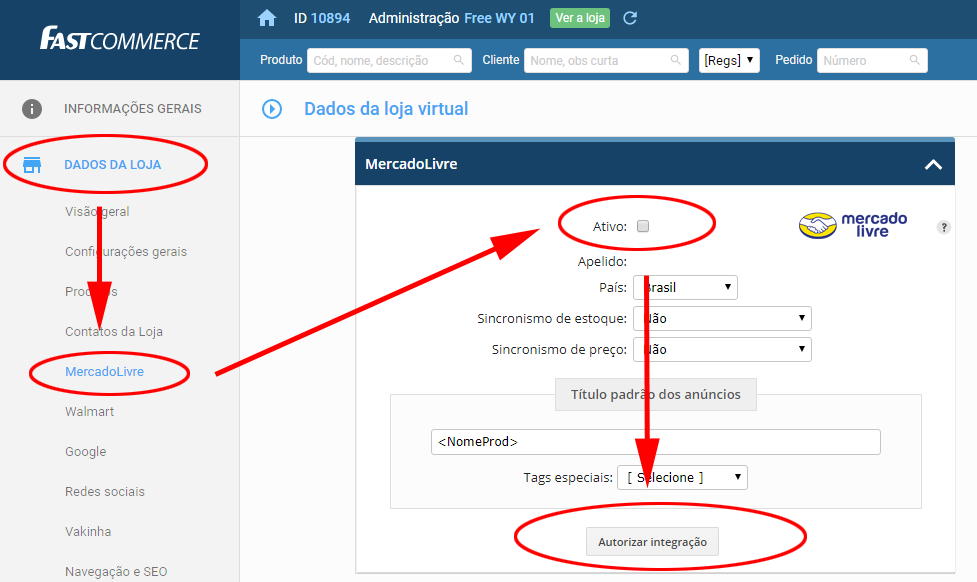Open the País dropdown
Screen dimensions: 977x582
[x=685, y=287]
